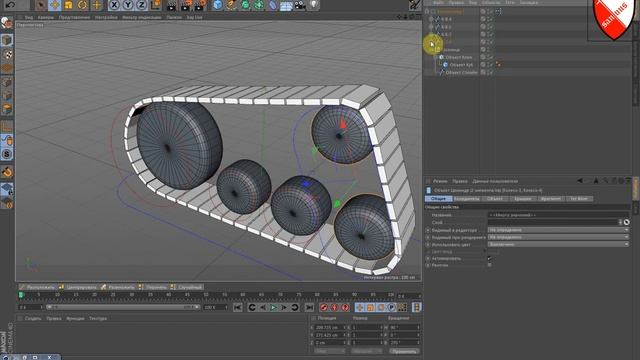Viewport: 640px width, 360px height.
Task: Click the Центрировать button
Action: 78,287
